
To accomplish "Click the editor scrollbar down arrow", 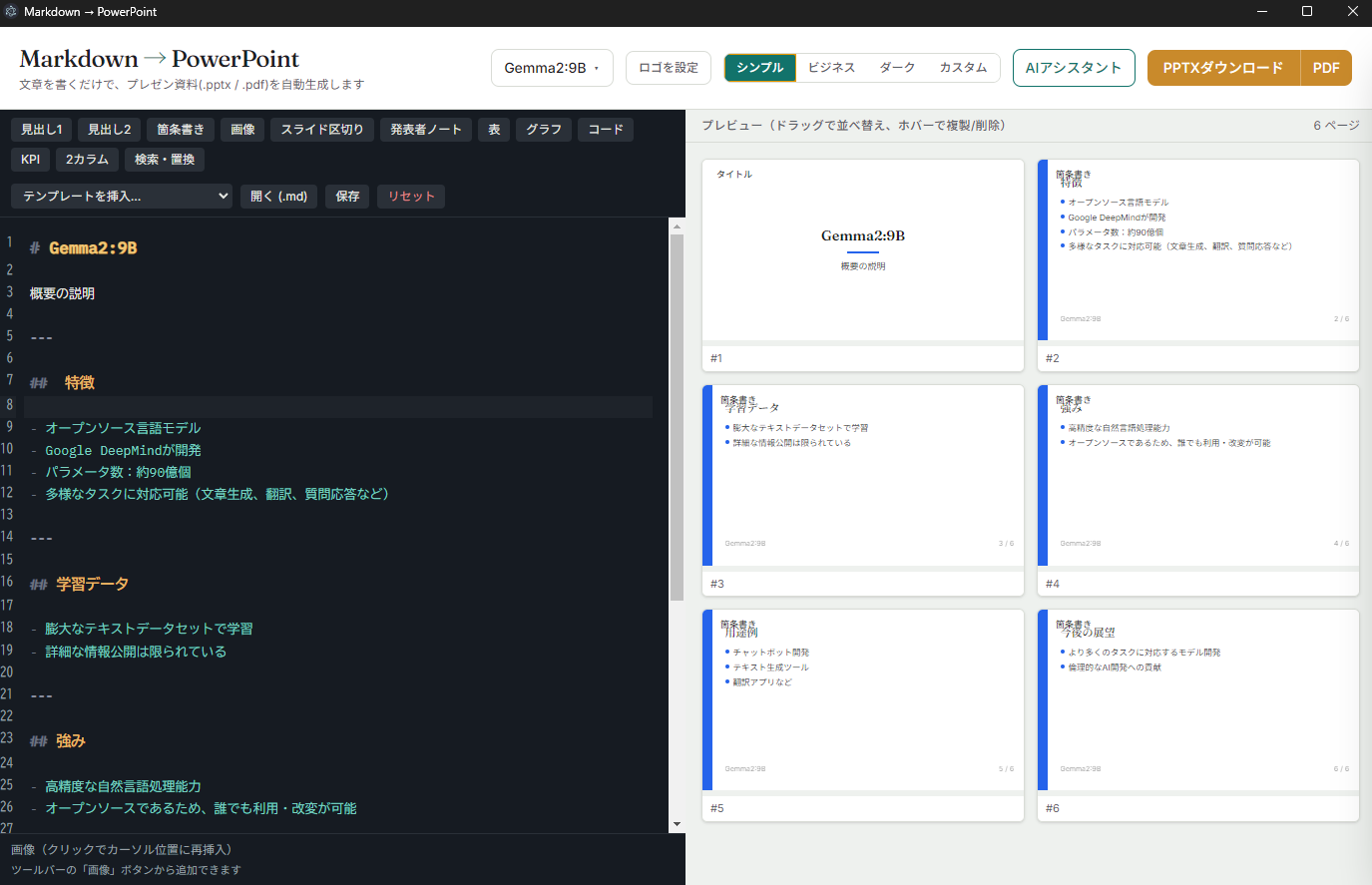I will 677,825.
